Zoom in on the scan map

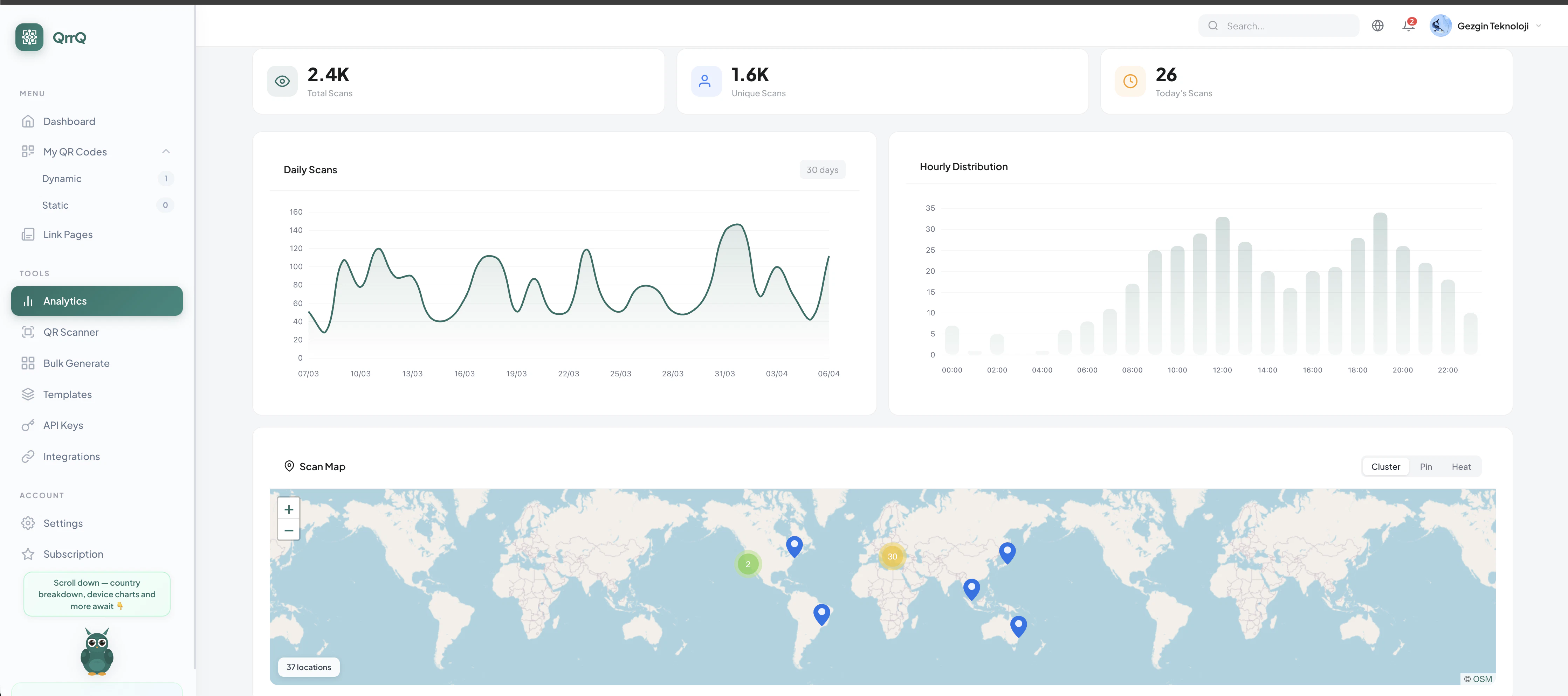coord(289,509)
